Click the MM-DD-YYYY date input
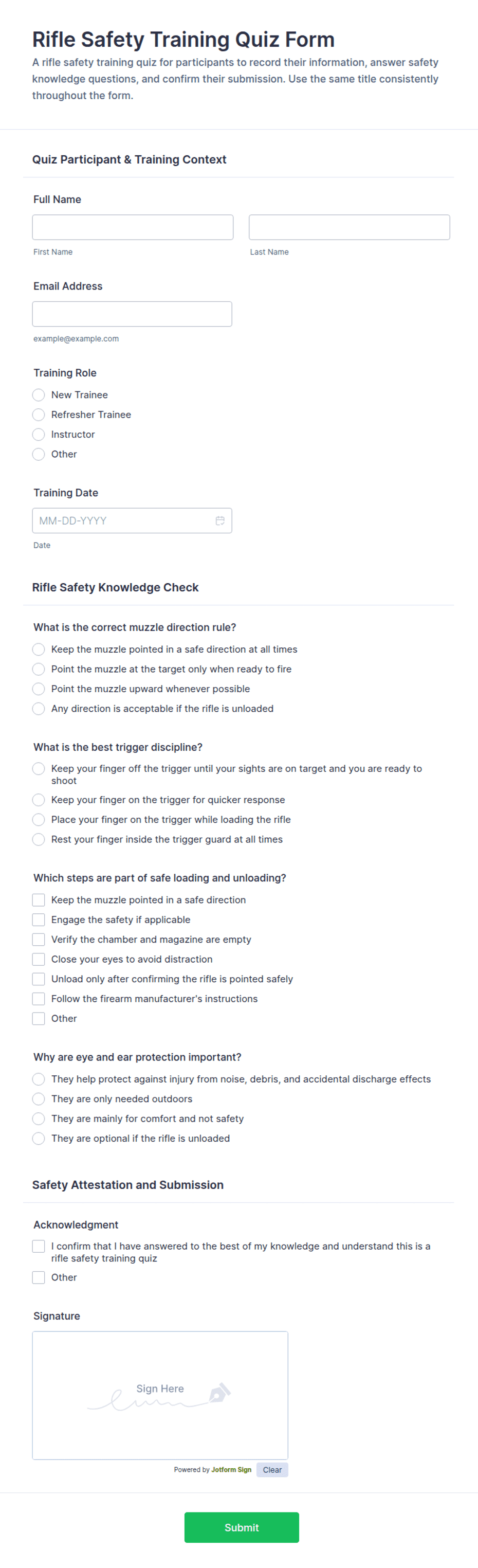The height and width of the screenshot is (1568, 478). (132, 520)
